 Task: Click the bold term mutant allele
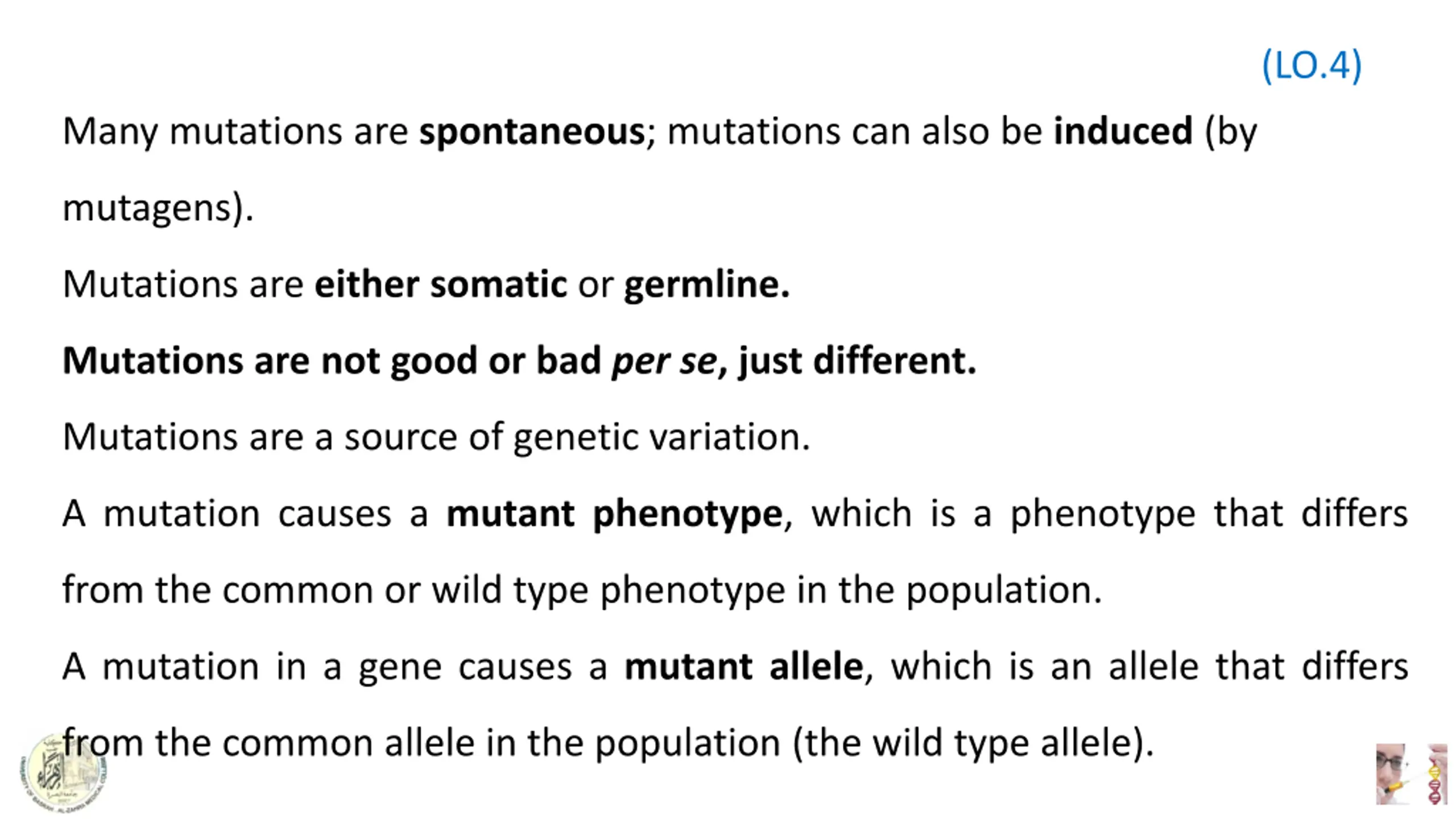[744, 667]
